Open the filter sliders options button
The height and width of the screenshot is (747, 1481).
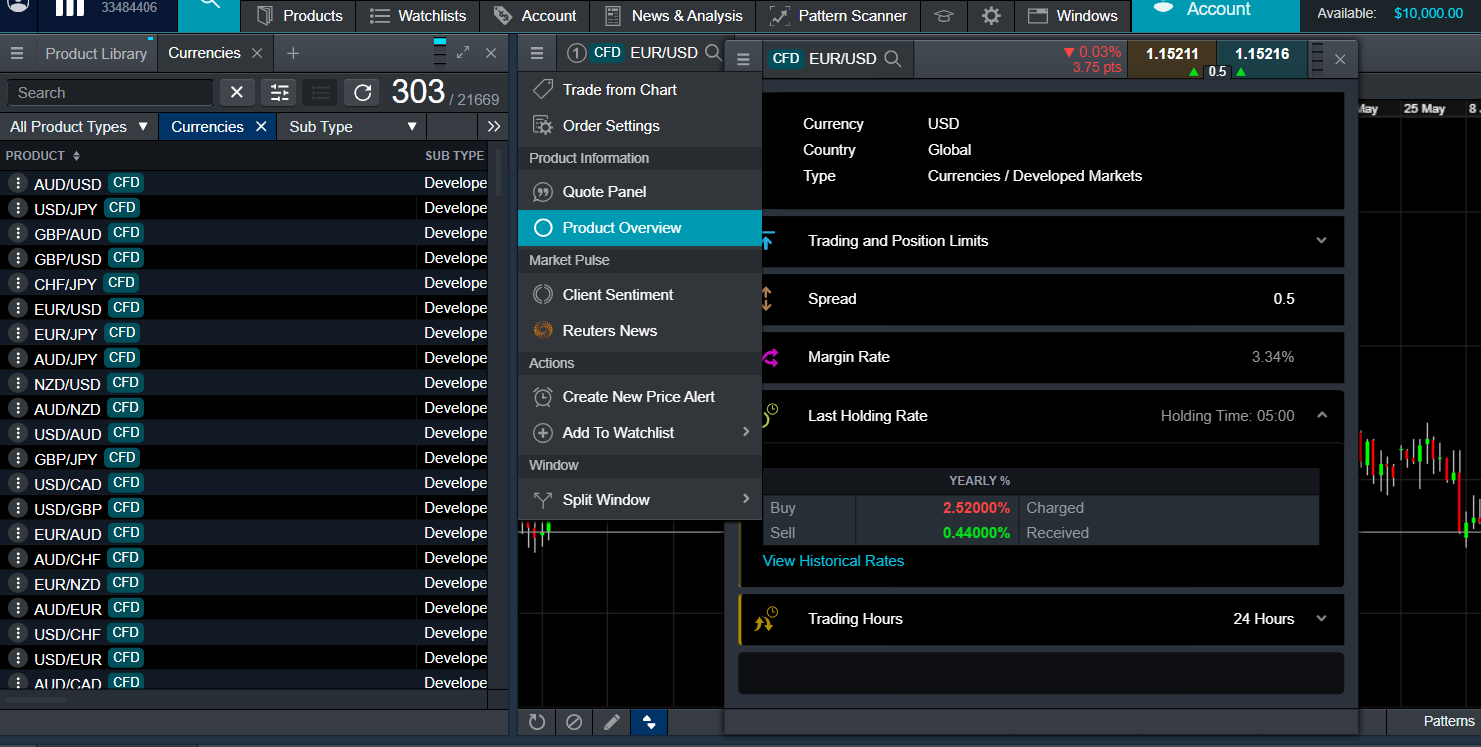pyautogui.click(x=279, y=92)
